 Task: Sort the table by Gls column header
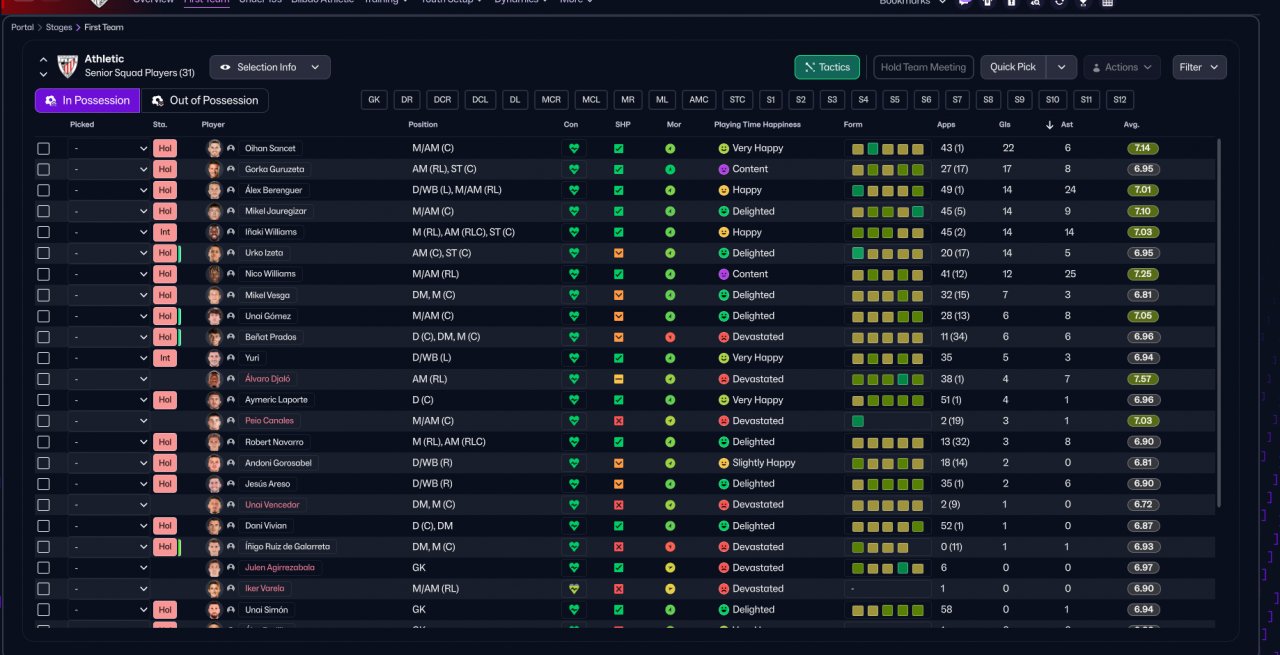tap(1005, 125)
